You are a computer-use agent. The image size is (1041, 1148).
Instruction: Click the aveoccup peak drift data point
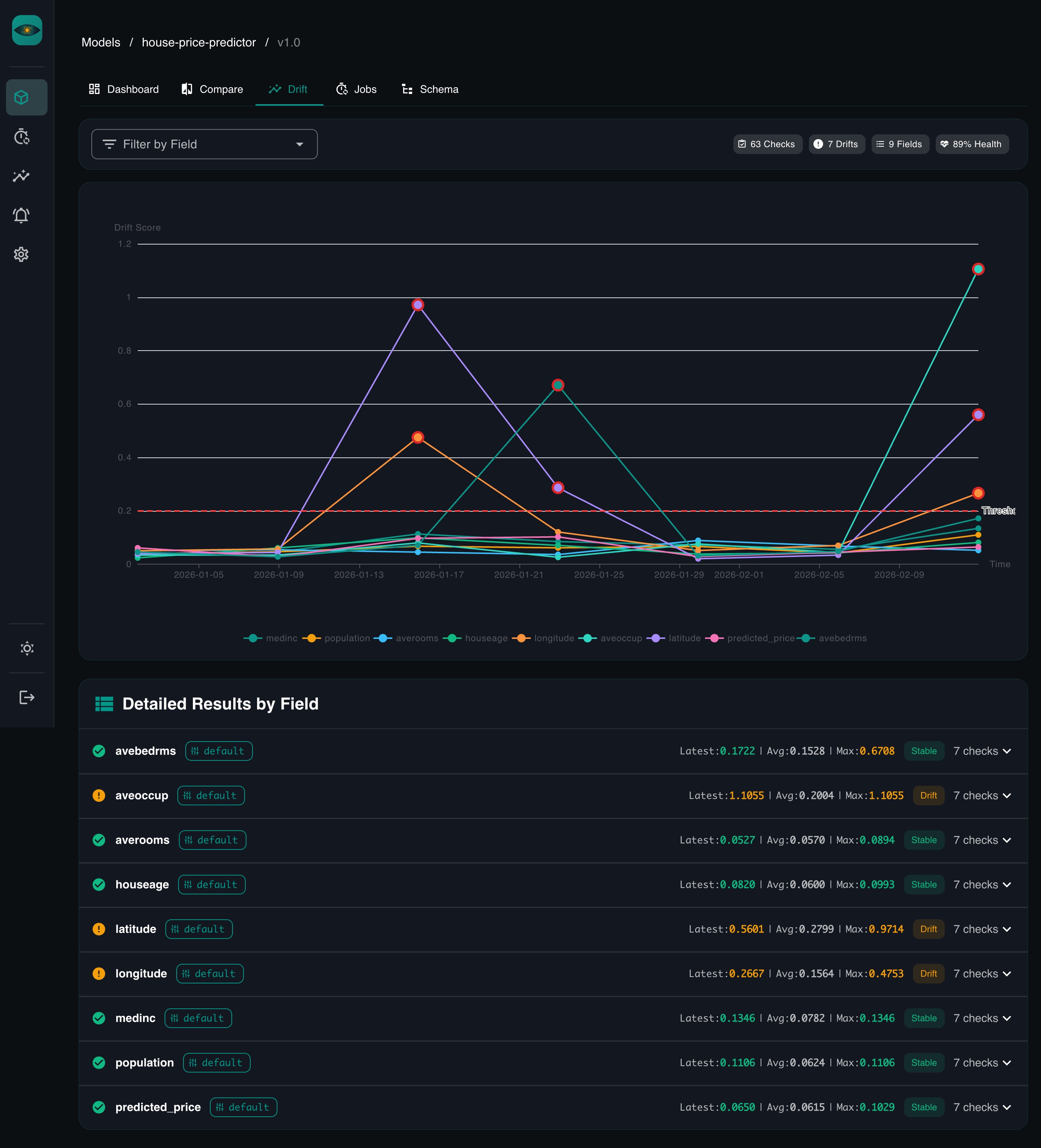pos(978,269)
